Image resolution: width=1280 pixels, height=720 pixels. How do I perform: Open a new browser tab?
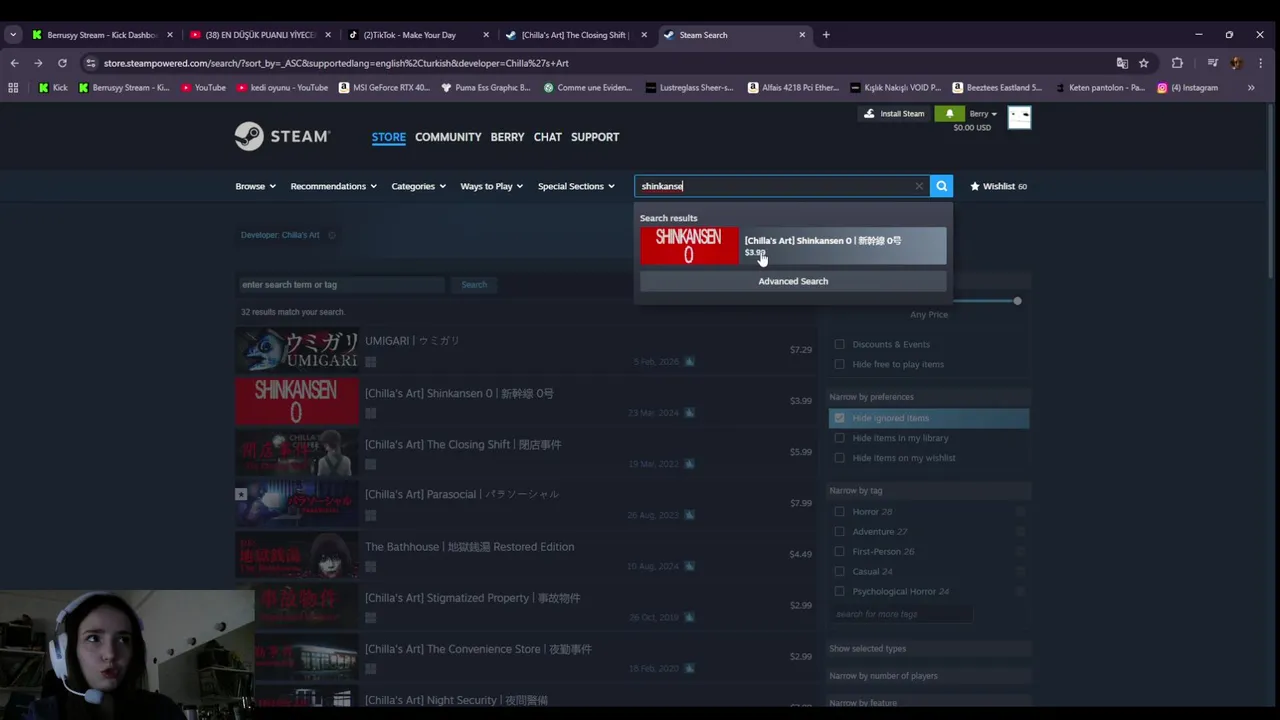click(x=826, y=35)
